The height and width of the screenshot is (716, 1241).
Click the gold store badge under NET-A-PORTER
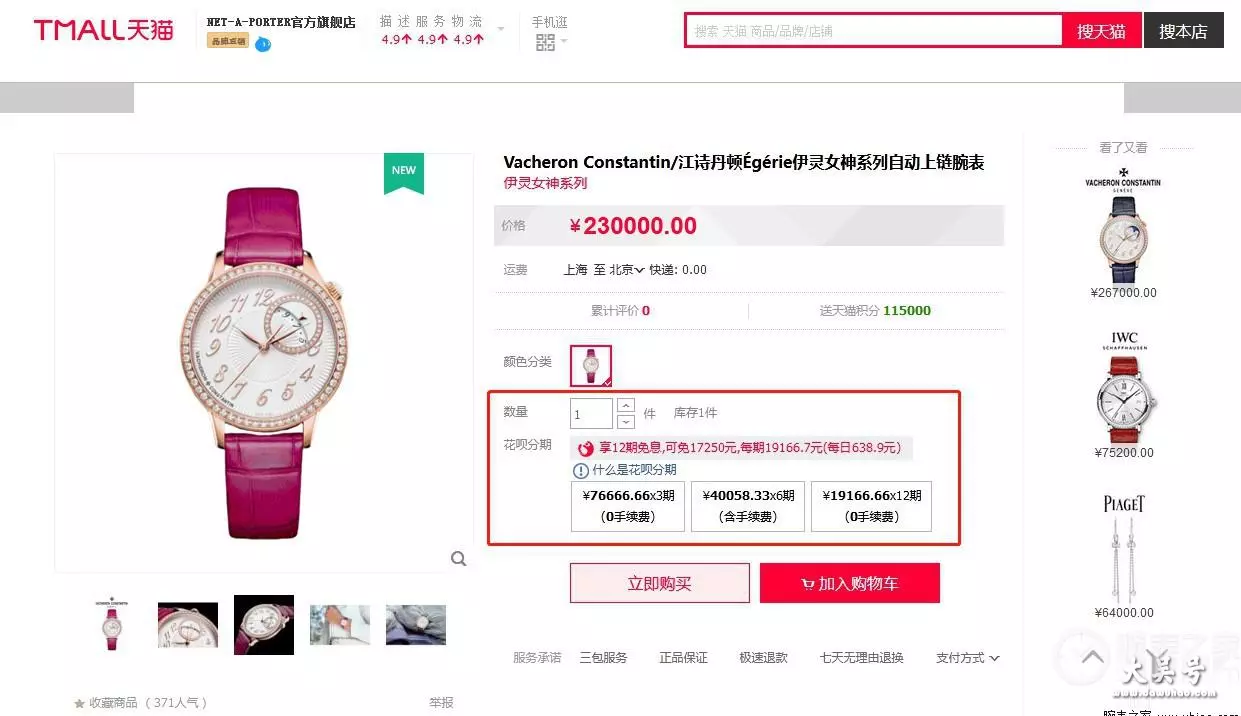tap(227, 41)
